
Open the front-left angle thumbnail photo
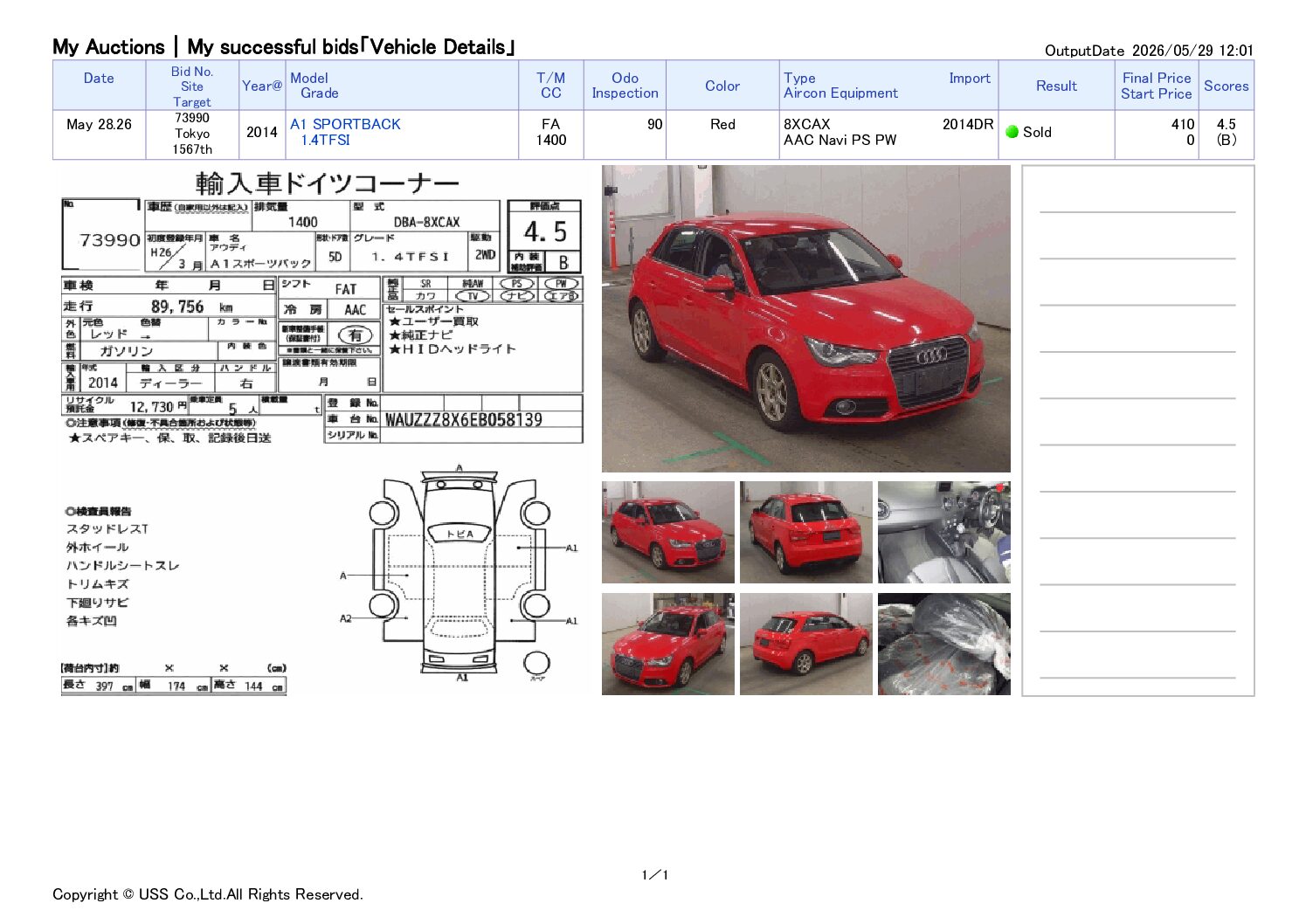tap(667, 533)
